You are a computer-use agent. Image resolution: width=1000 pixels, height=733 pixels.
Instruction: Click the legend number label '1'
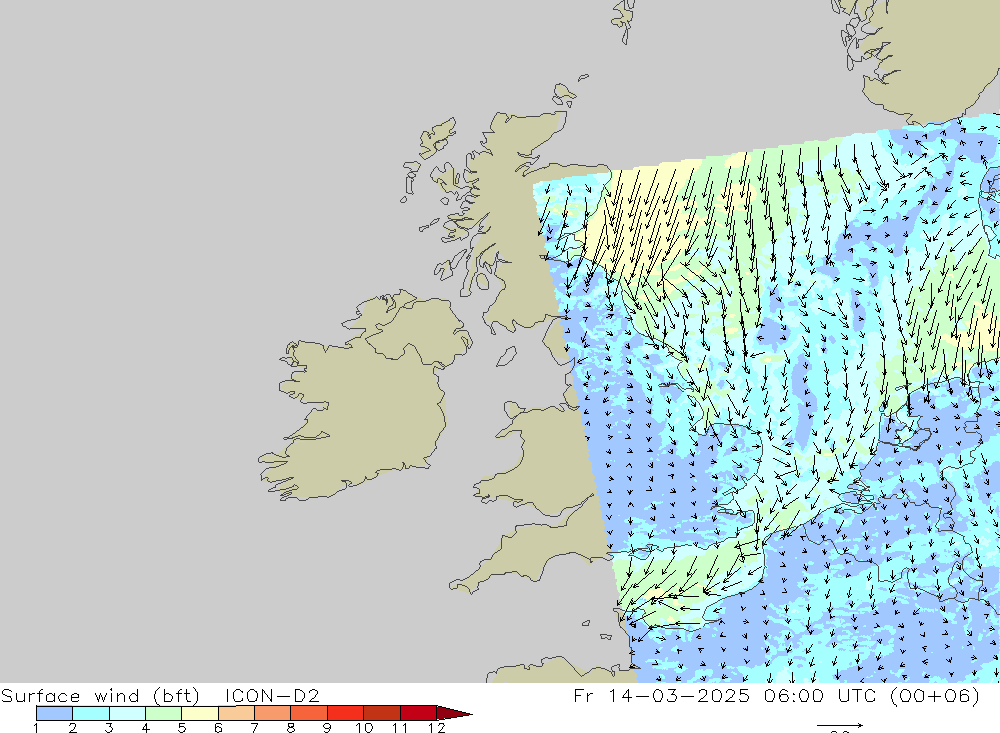36,728
